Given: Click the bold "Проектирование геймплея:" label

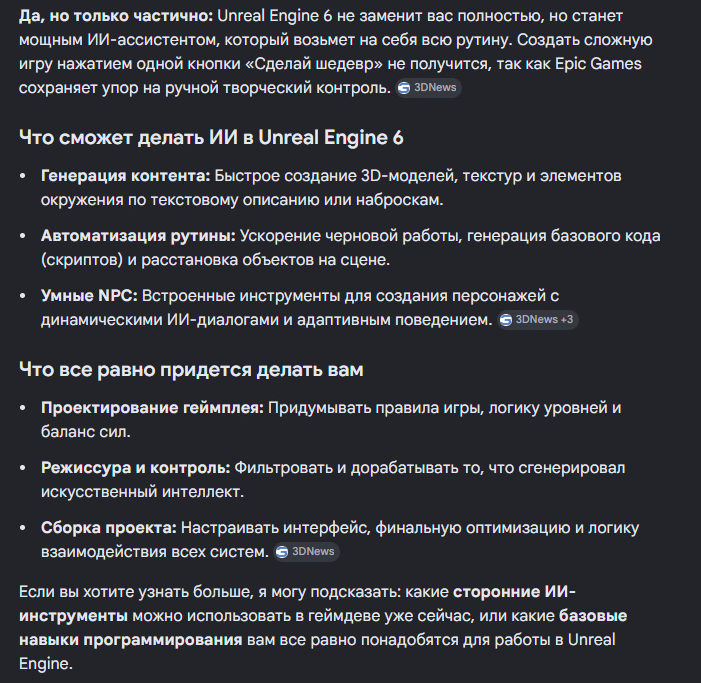Looking at the screenshot, I should click(152, 408).
